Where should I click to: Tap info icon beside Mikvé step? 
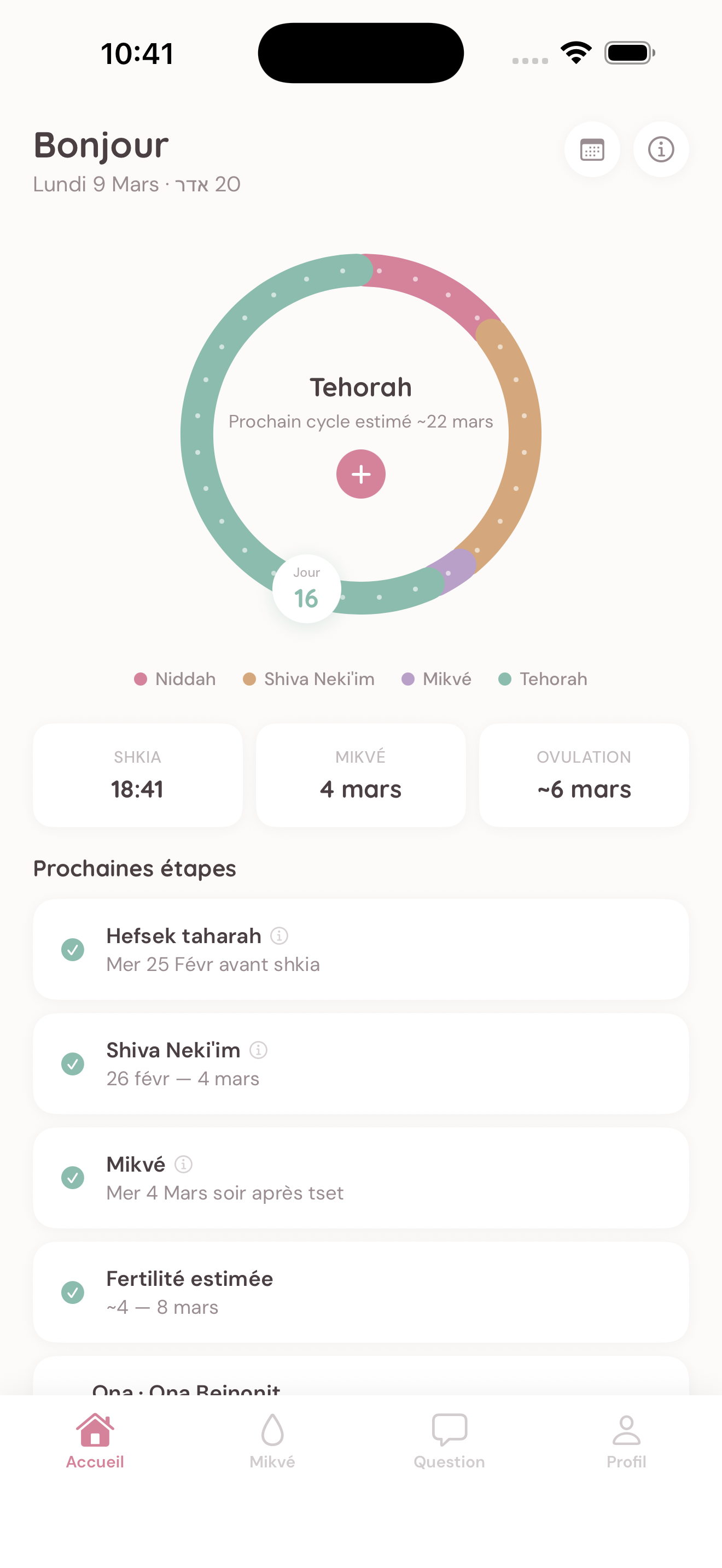[x=183, y=1165]
